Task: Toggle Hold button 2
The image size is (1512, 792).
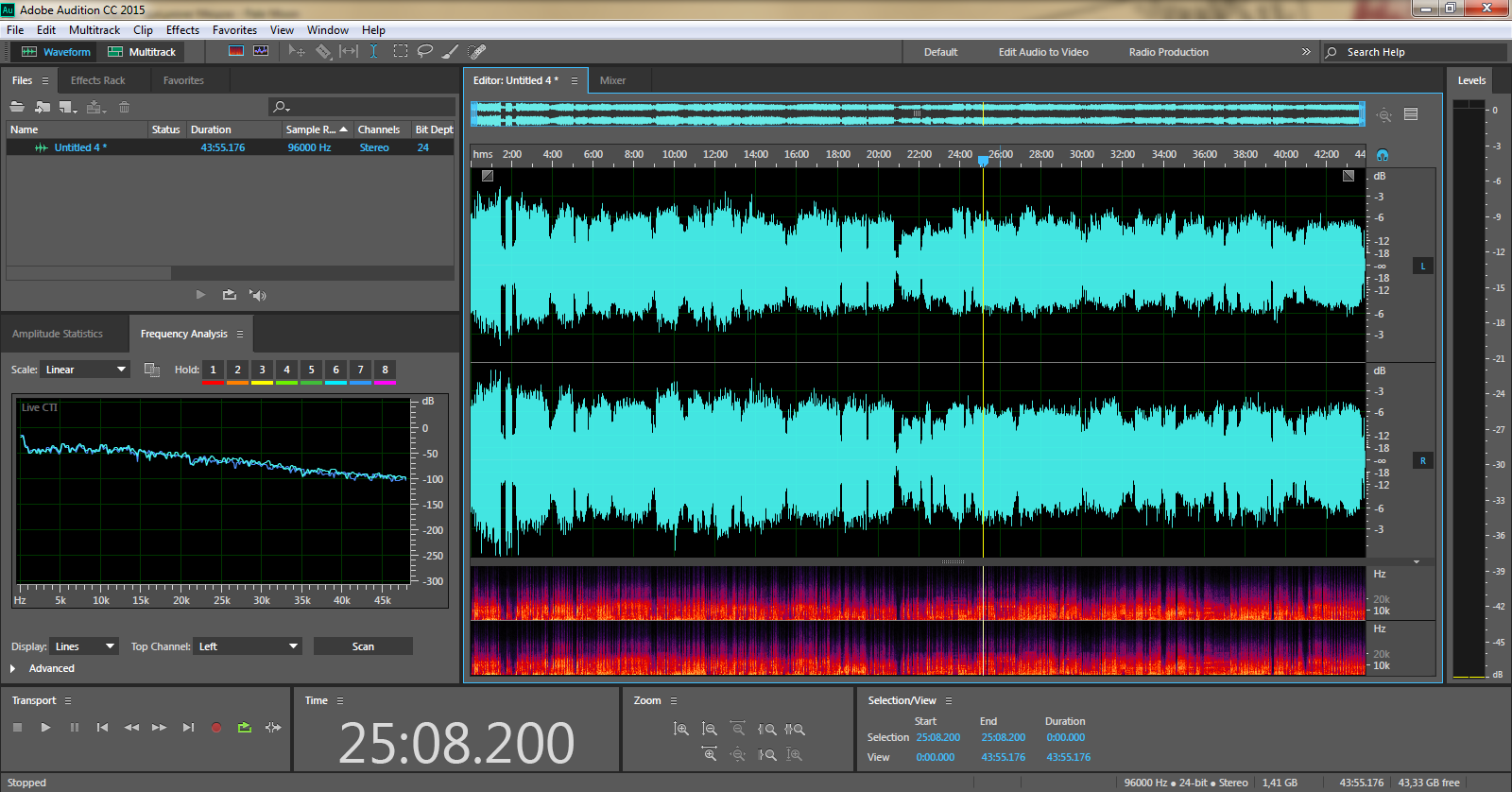Action: point(237,370)
